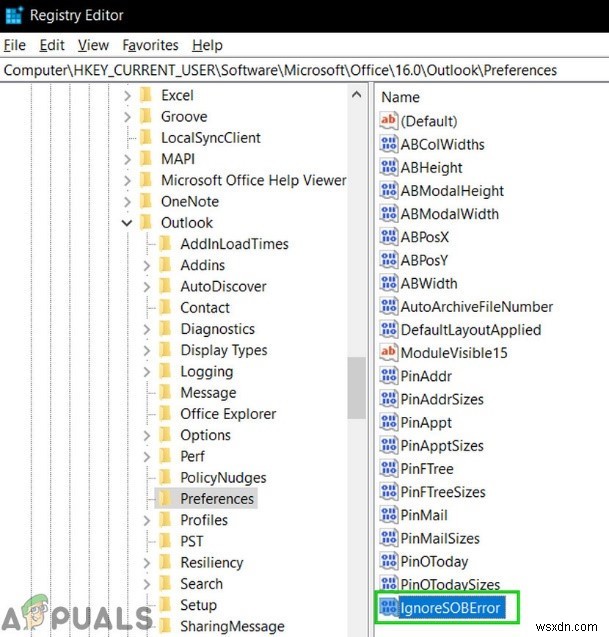Select the Profiles key

[204, 520]
